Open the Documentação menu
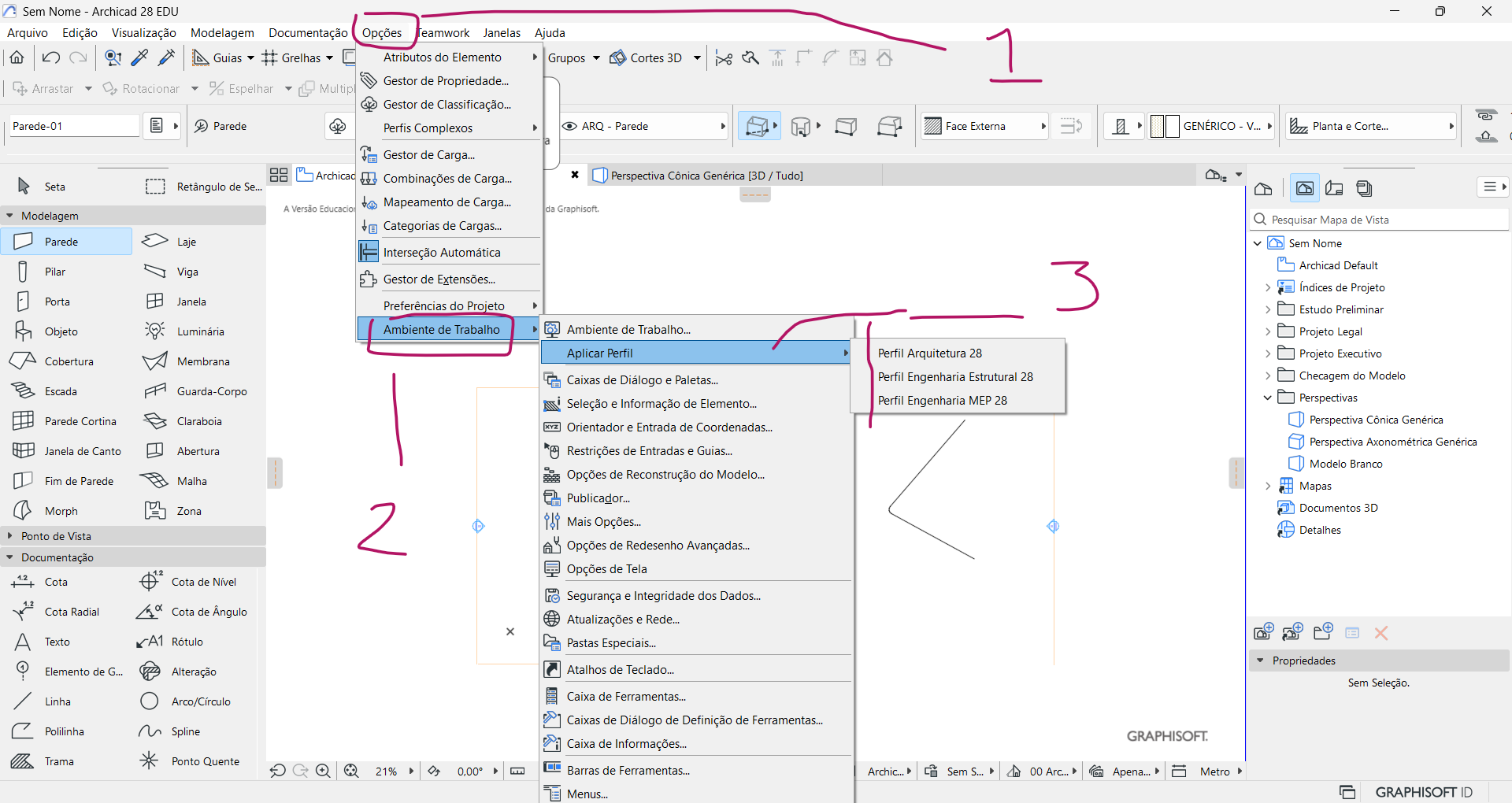Image resolution: width=1512 pixels, height=803 pixels. 307,32
